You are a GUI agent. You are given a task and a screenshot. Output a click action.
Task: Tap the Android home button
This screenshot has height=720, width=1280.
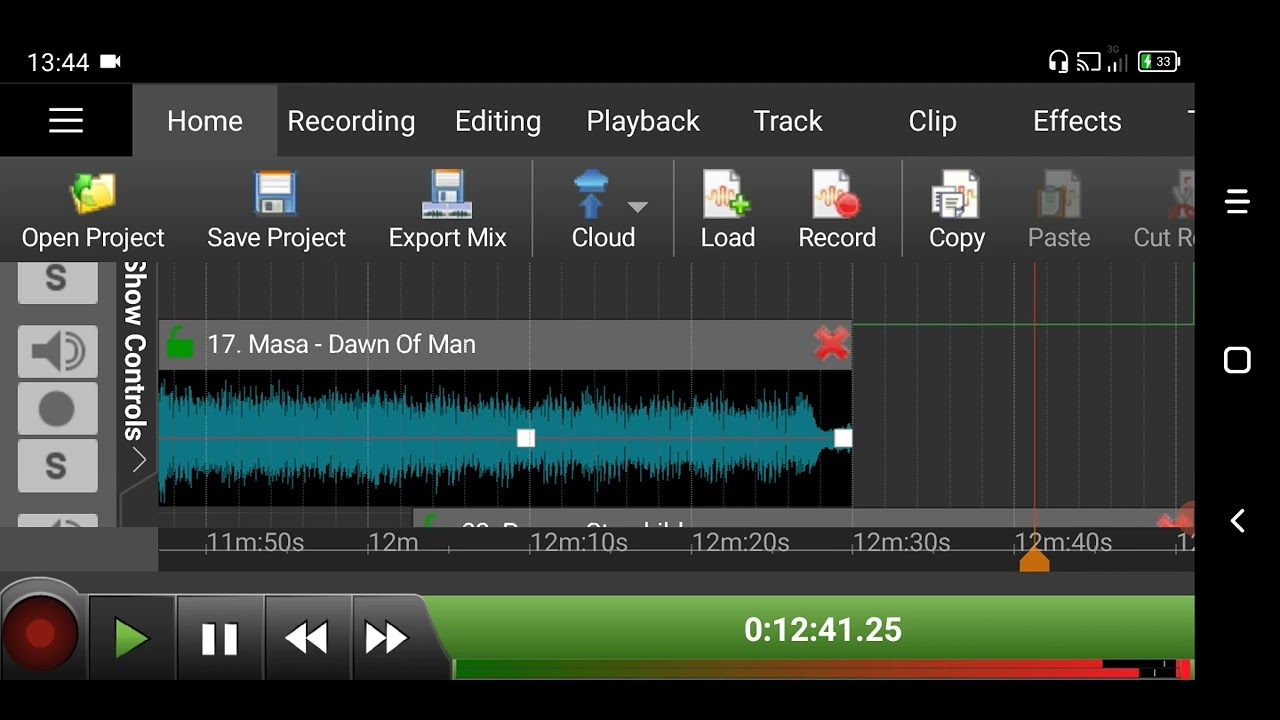click(1237, 360)
